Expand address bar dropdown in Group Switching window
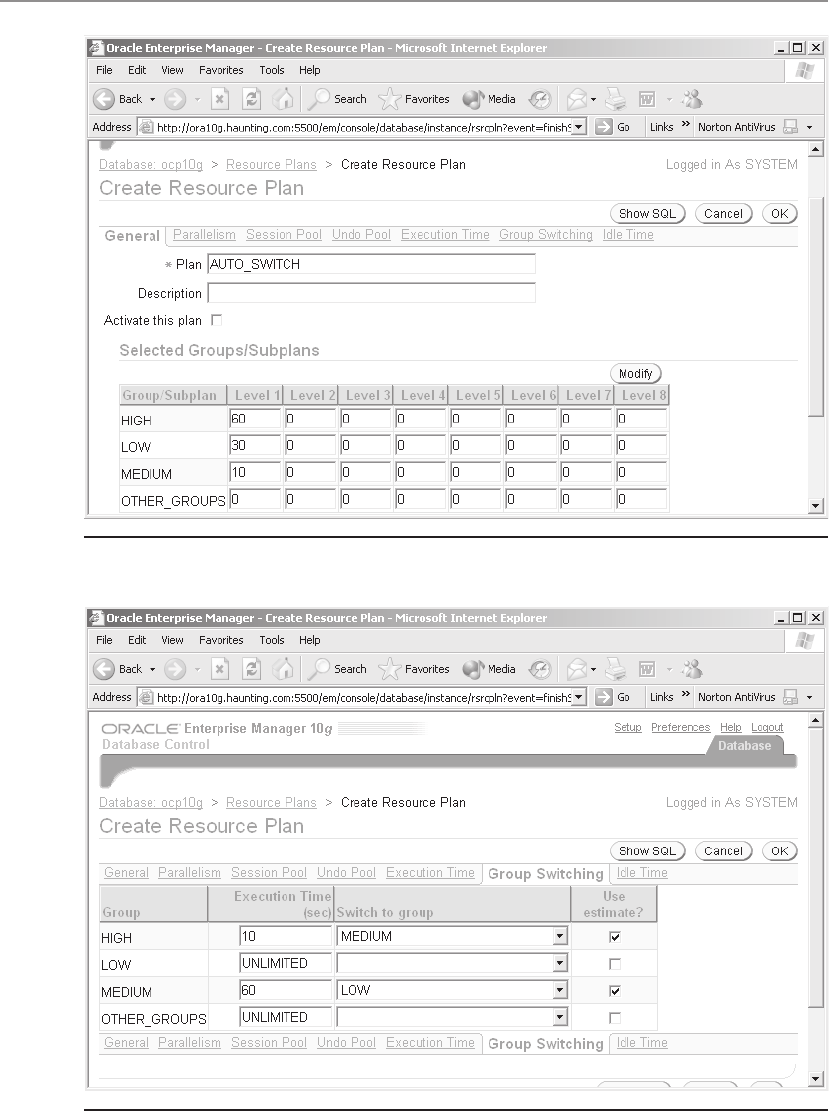 pos(579,697)
